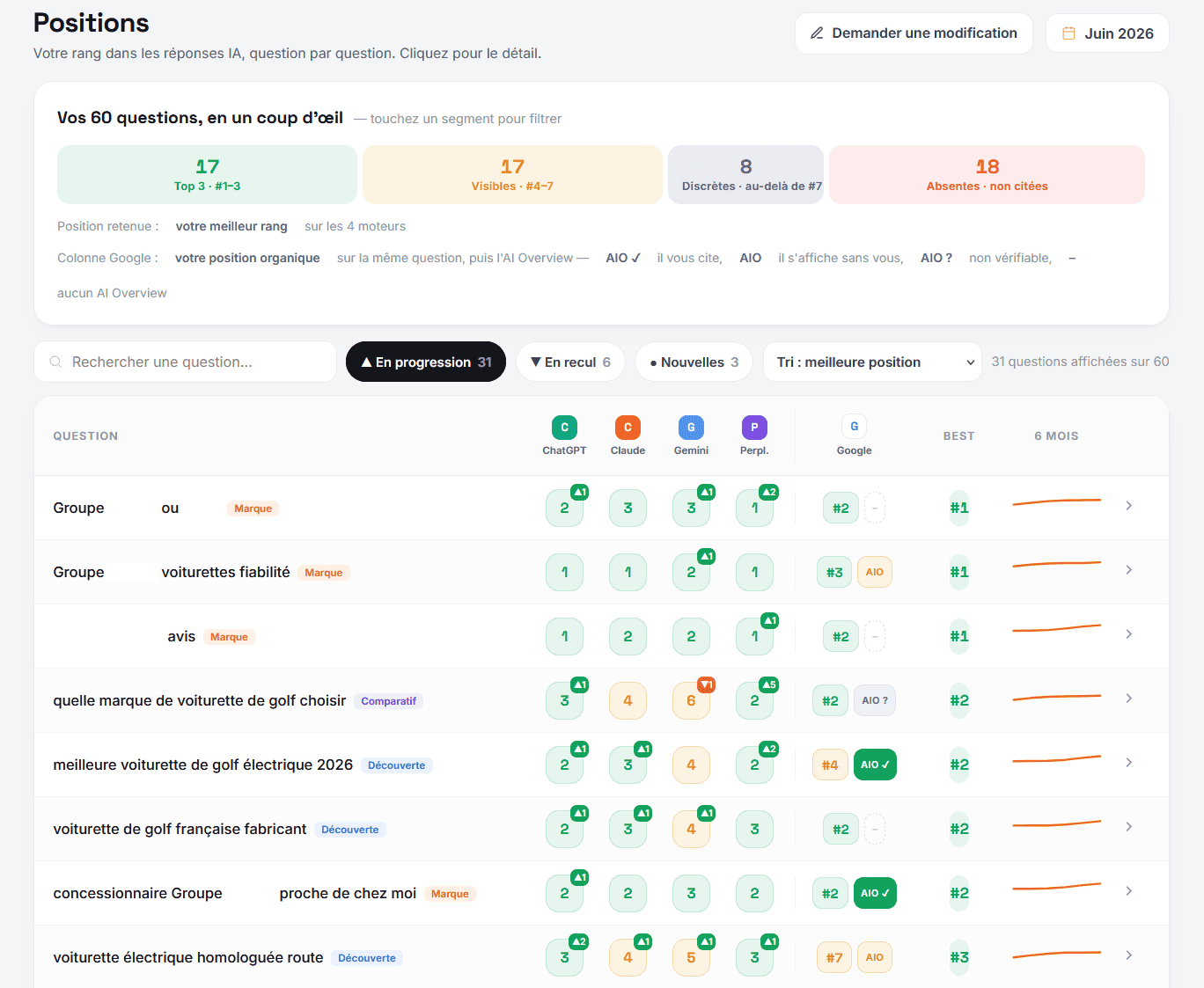
Task: Click the pencil icon in Demander une modification
Action: click(x=817, y=33)
